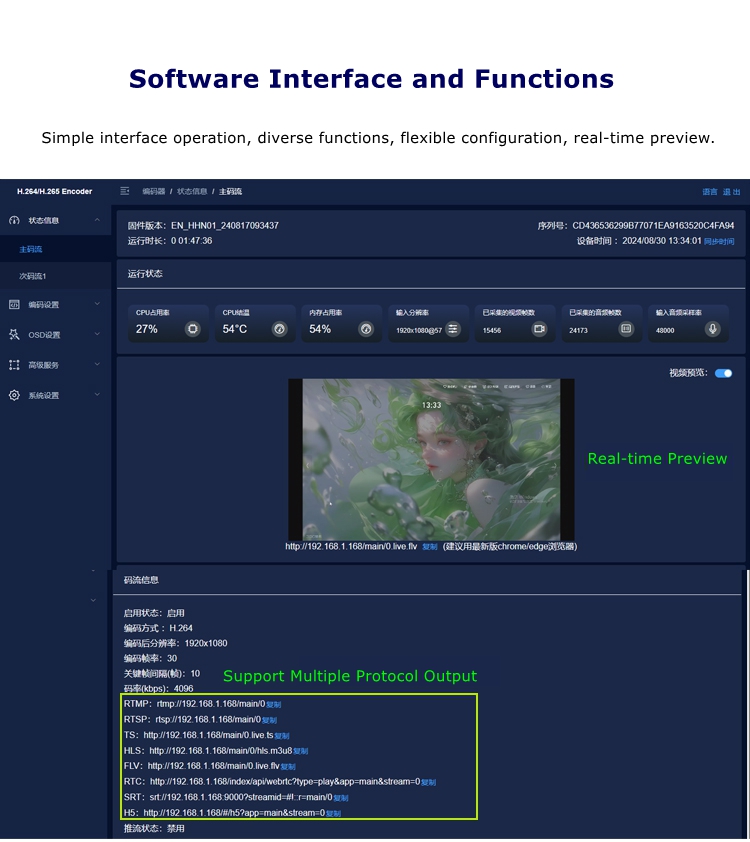Click the 54% memory usage value
750x842 pixels.
pos(320,329)
